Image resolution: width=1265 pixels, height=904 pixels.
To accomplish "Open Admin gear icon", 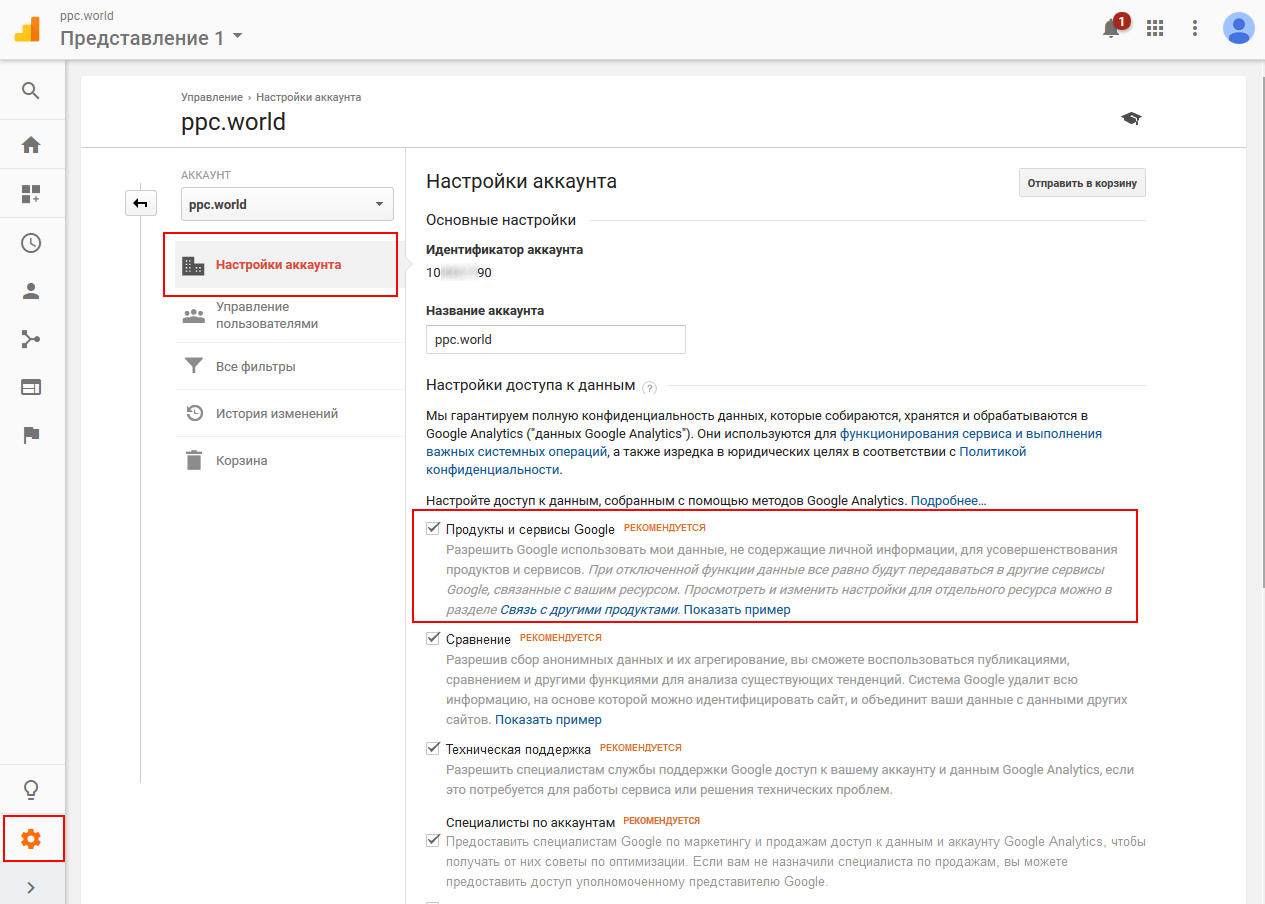I will point(31,839).
